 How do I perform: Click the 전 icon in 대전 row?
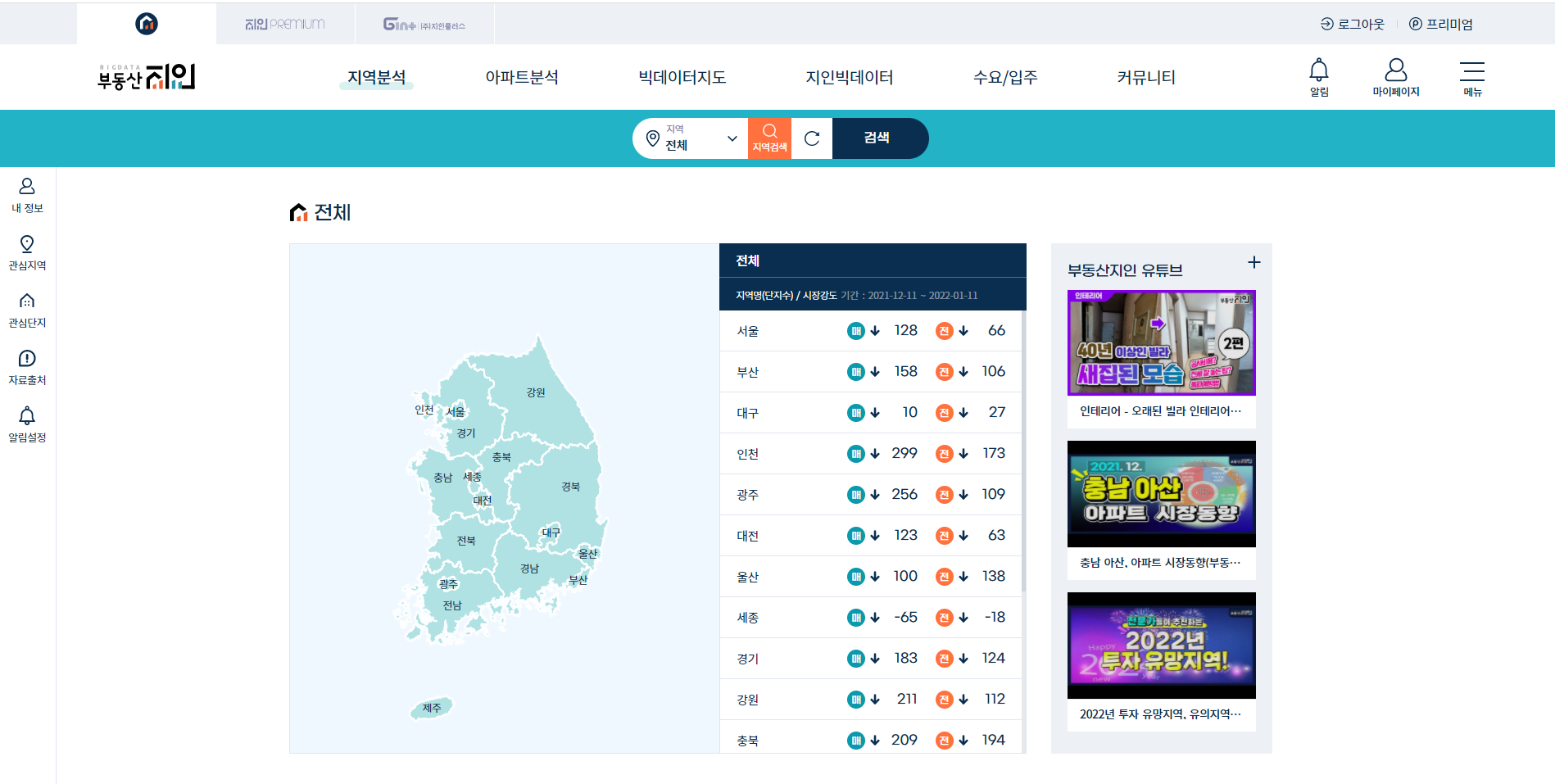click(x=945, y=536)
